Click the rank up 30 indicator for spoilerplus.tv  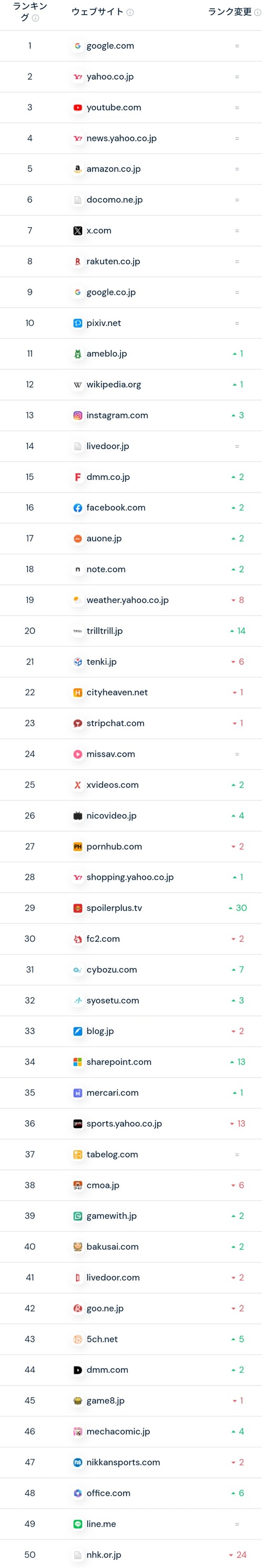238,908
